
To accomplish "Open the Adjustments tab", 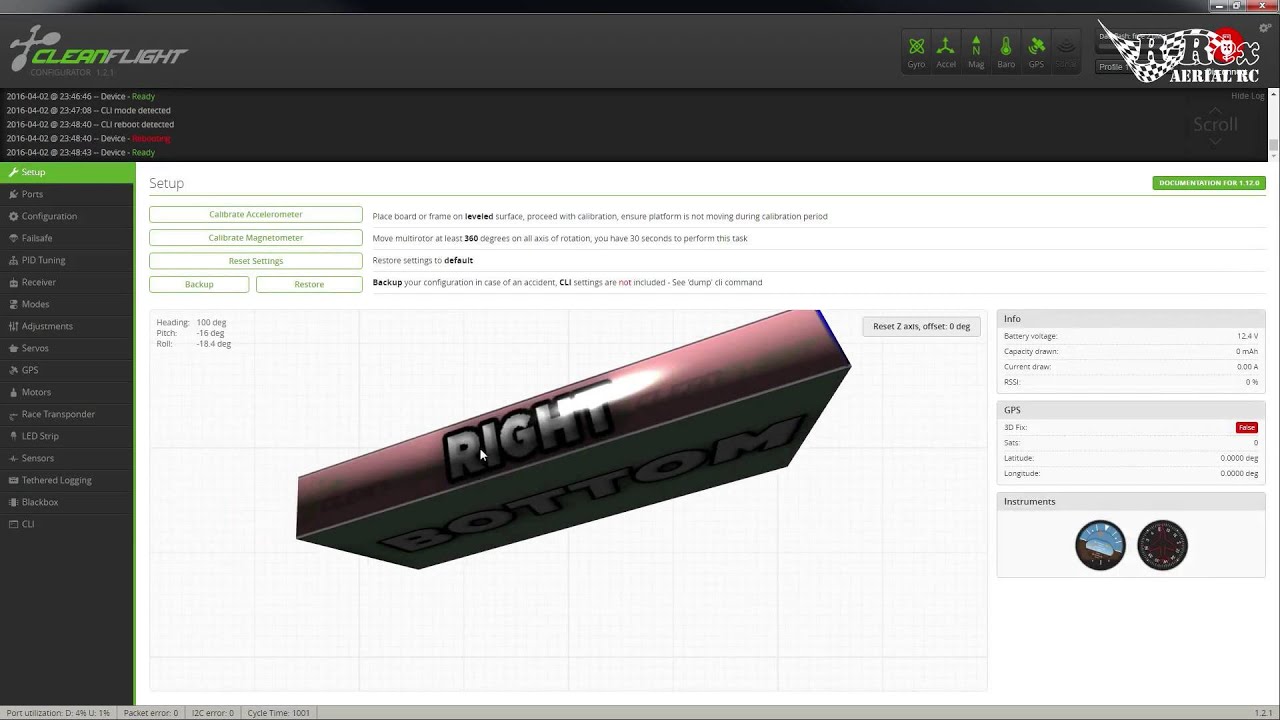I will (x=66, y=326).
